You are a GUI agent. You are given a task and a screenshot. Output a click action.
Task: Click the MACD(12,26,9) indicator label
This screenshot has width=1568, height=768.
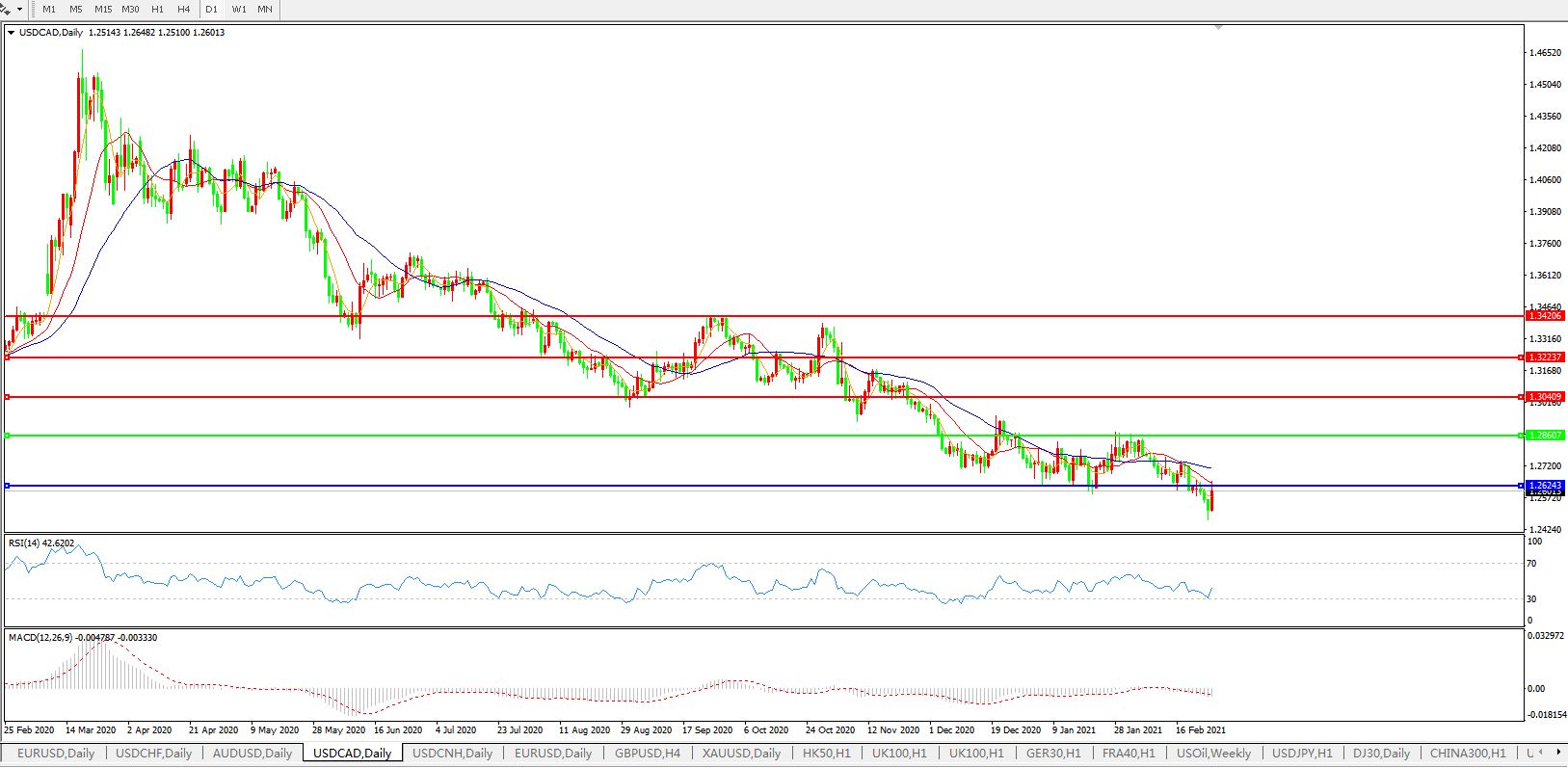tap(82, 638)
